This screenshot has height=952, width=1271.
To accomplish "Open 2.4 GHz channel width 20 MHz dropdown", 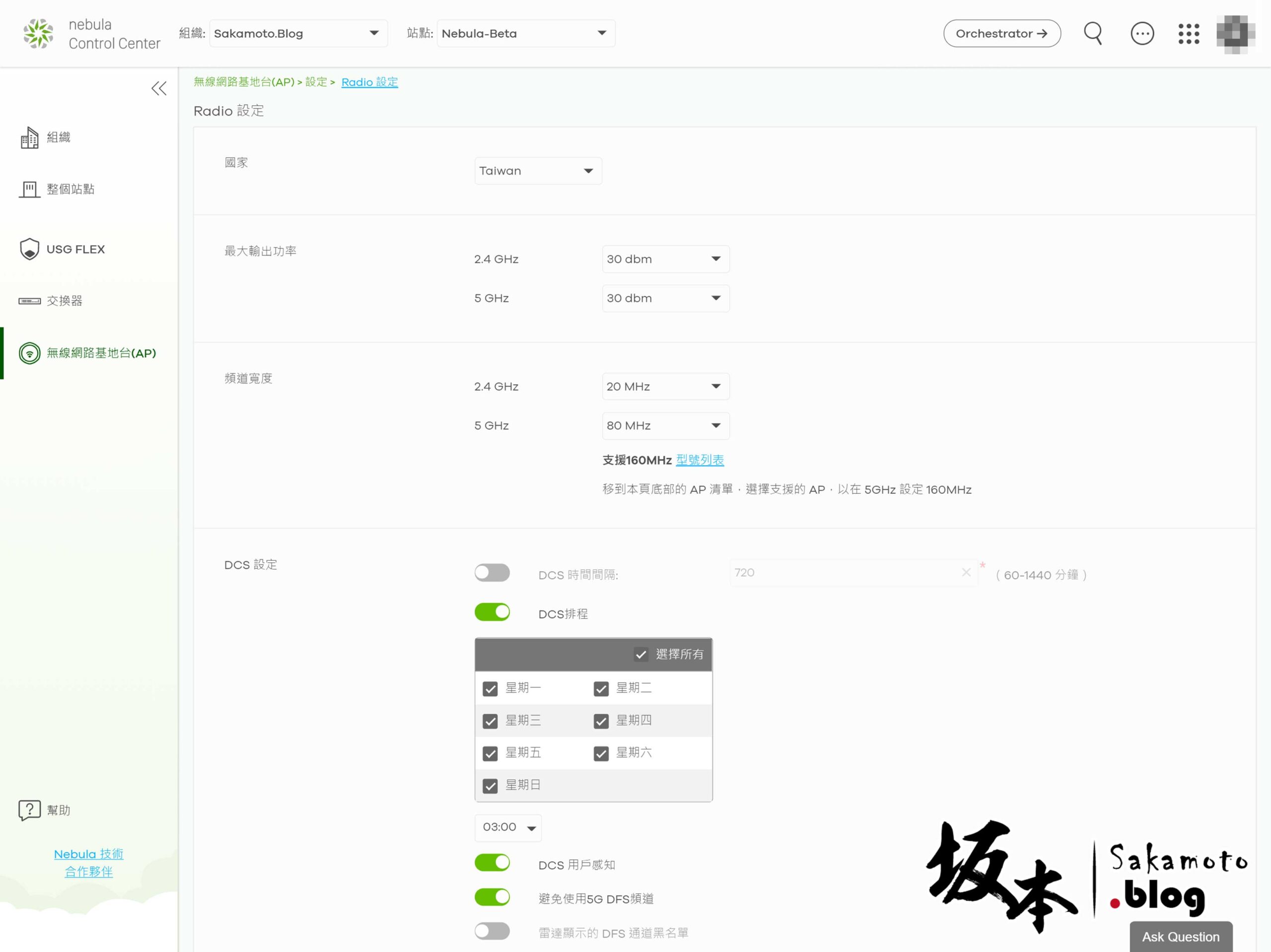I will [666, 387].
